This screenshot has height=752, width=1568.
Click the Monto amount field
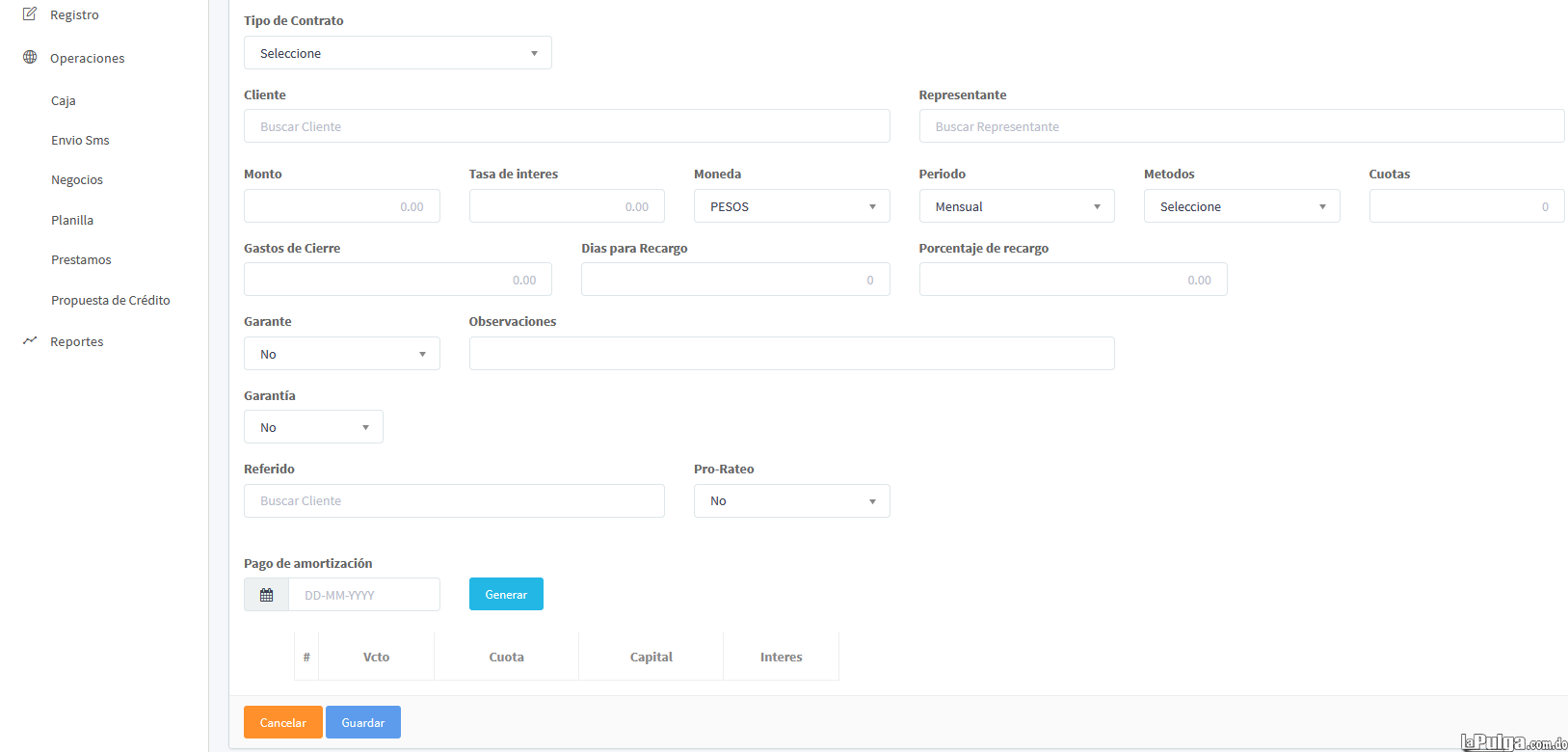[x=342, y=206]
